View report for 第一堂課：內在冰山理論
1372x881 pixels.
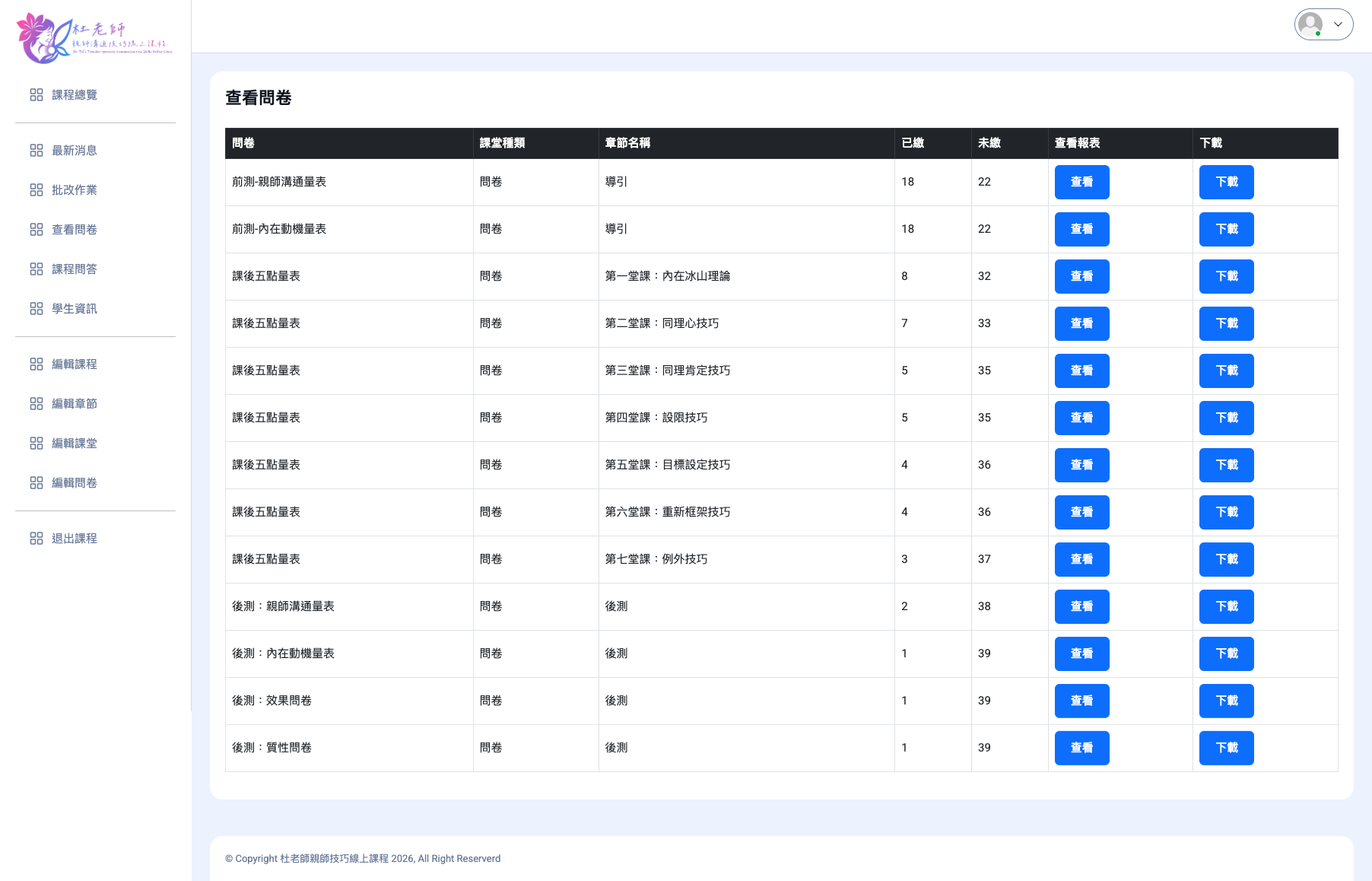1081,276
